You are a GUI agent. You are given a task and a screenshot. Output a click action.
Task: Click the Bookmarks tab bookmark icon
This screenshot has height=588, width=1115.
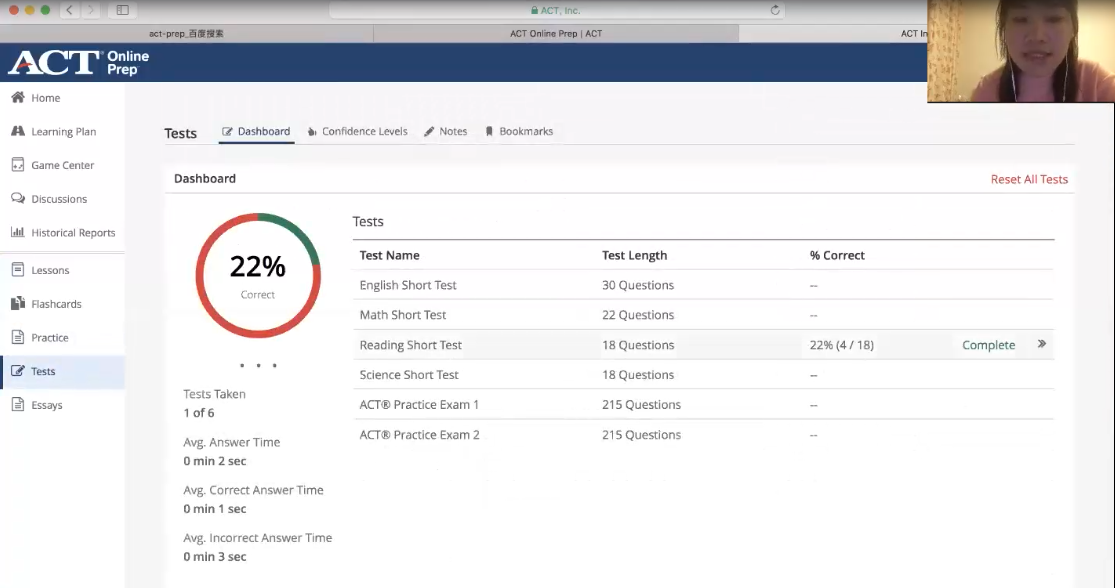(x=489, y=132)
